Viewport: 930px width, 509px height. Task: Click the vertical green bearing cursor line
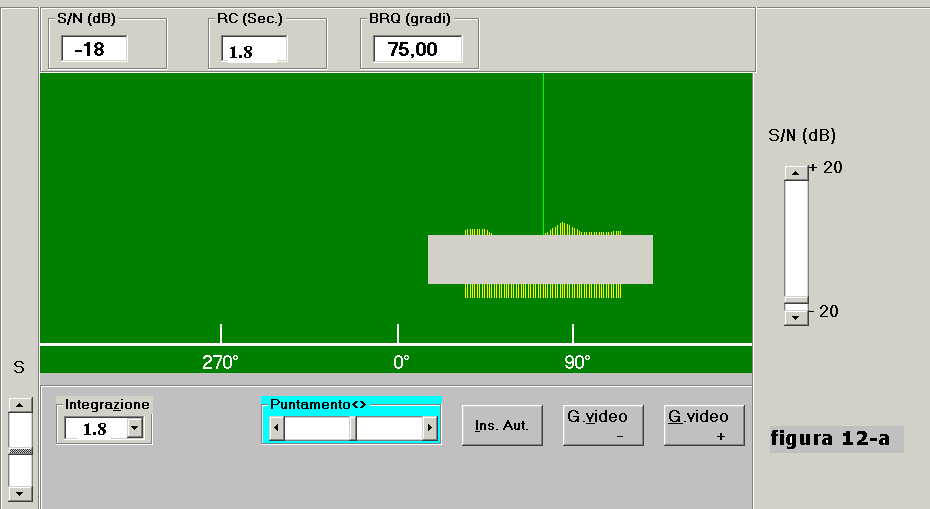coord(543,154)
